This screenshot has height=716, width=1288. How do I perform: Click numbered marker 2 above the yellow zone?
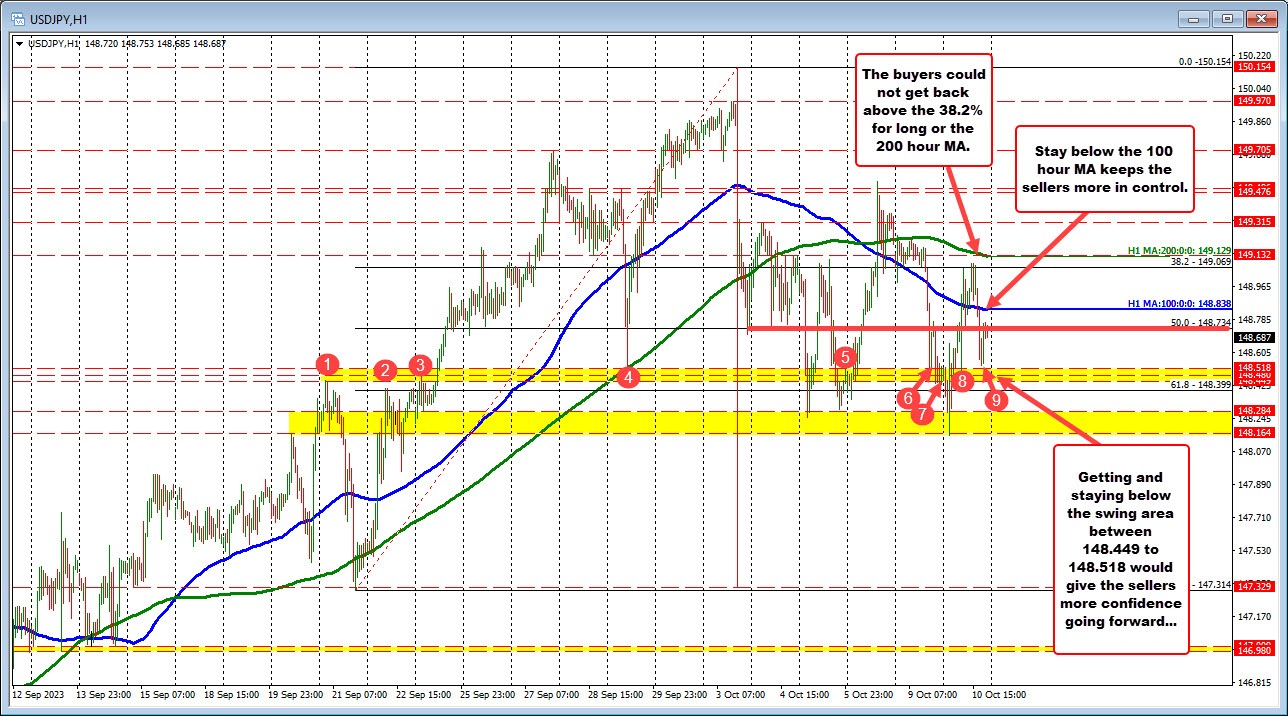point(383,370)
